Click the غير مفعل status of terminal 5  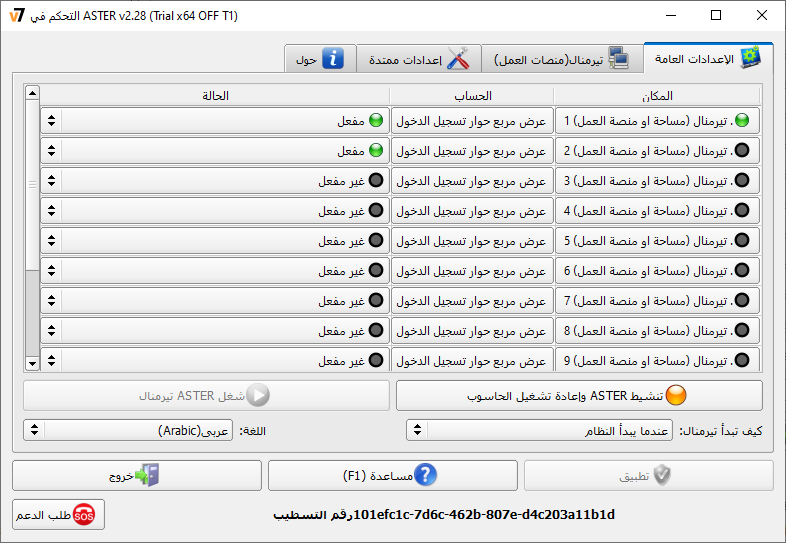tap(215, 241)
